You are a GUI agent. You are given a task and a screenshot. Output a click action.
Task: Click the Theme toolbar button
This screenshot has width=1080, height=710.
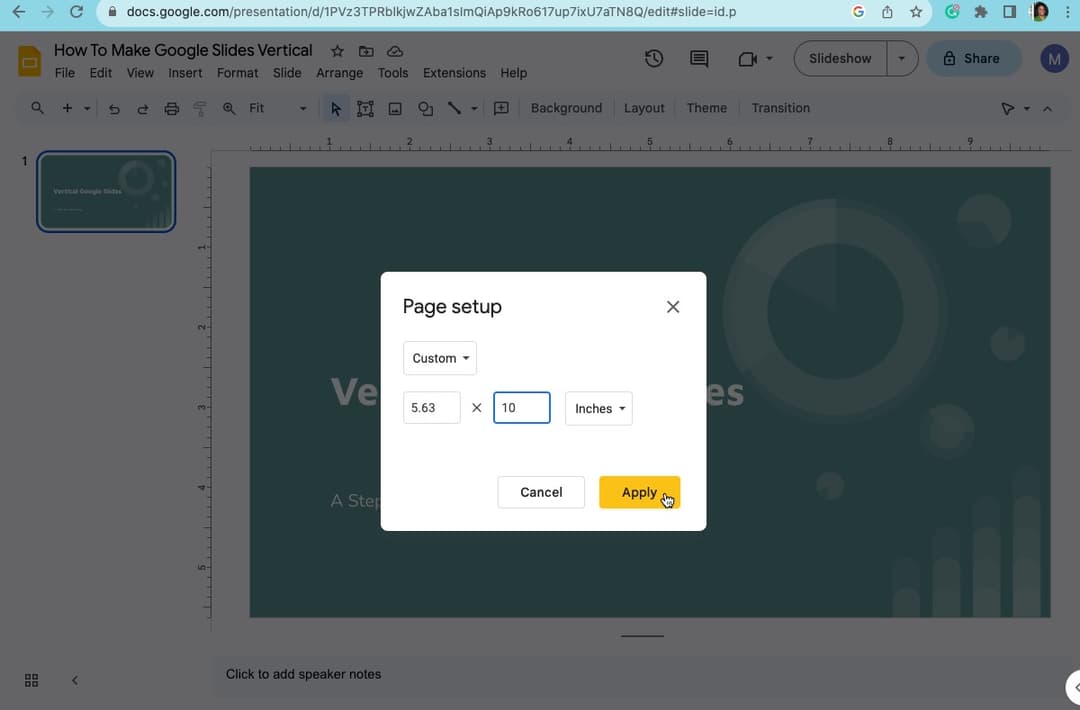coord(707,108)
